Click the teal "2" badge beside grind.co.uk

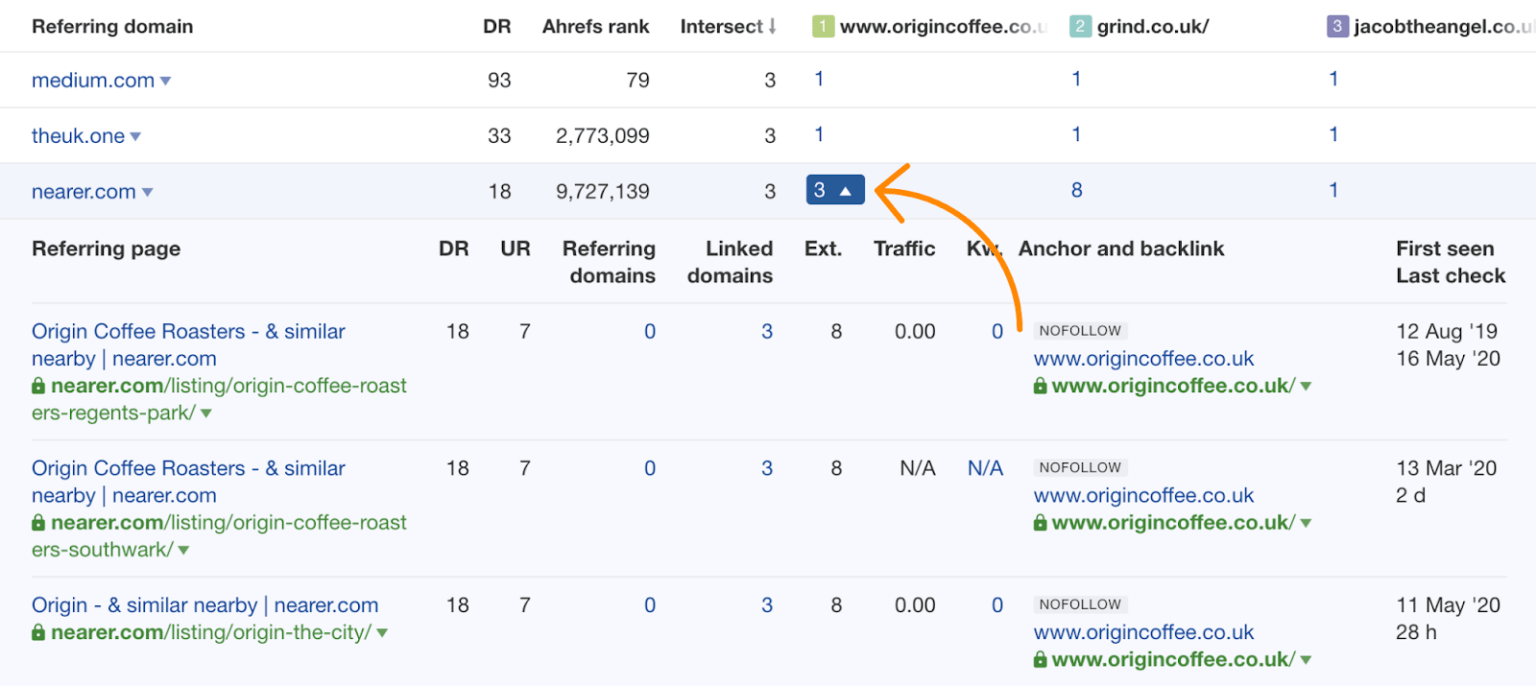click(1080, 26)
